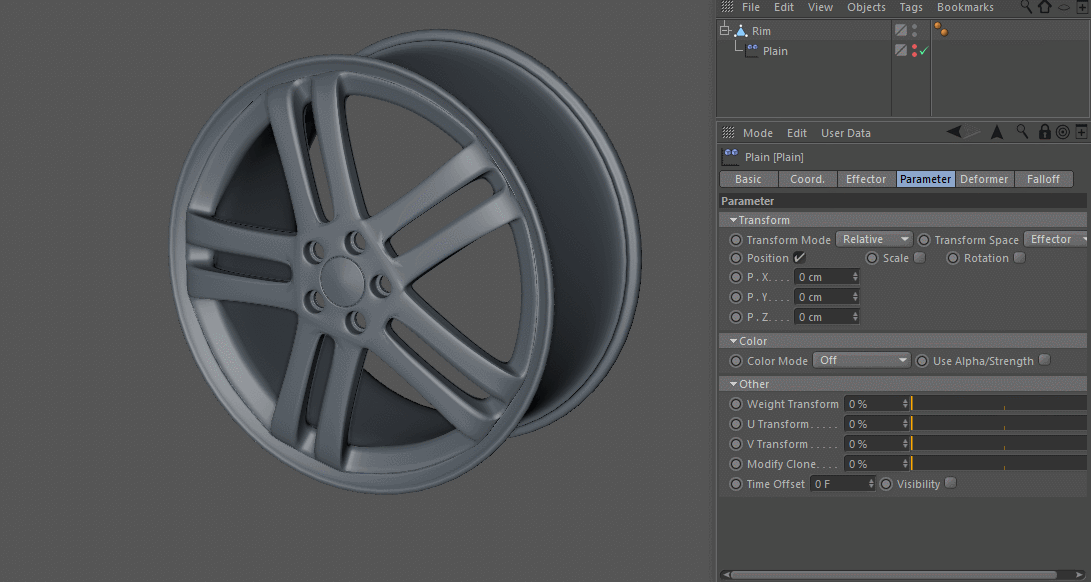
Task: Click the P . X input field
Action: point(822,277)
